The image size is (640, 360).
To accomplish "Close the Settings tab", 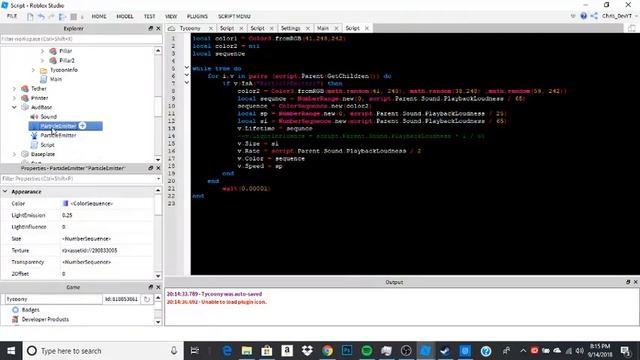I will pyautogui.click(x=308, y=28).
